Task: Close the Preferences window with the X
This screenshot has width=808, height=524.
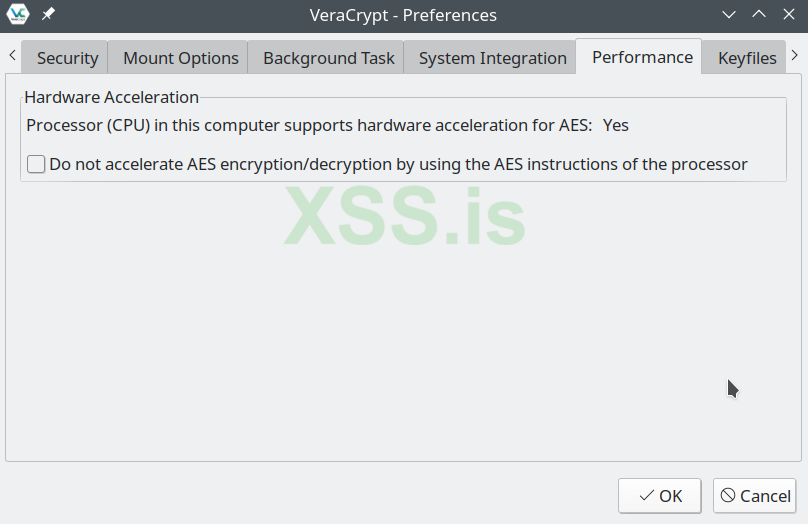Action: pos(787,15)
